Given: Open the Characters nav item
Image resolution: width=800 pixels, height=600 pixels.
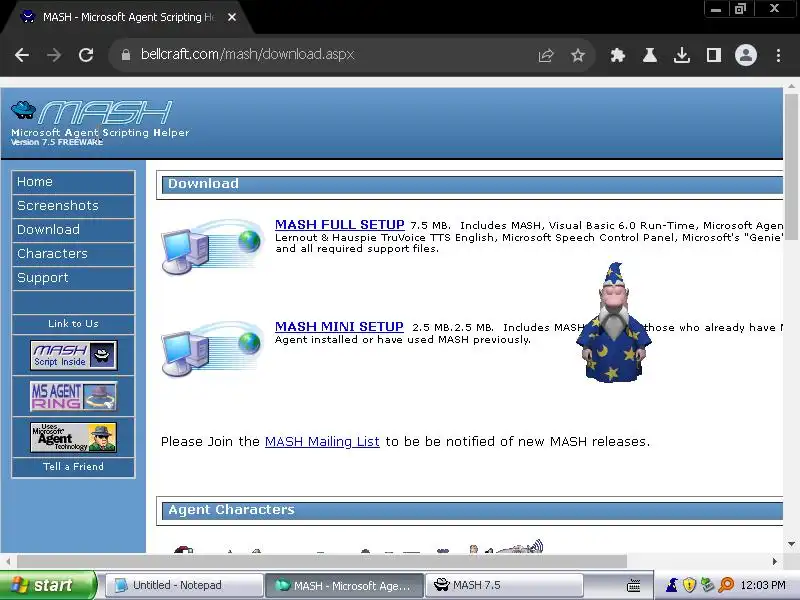Looking at the screenshot, I should [73, 254].
